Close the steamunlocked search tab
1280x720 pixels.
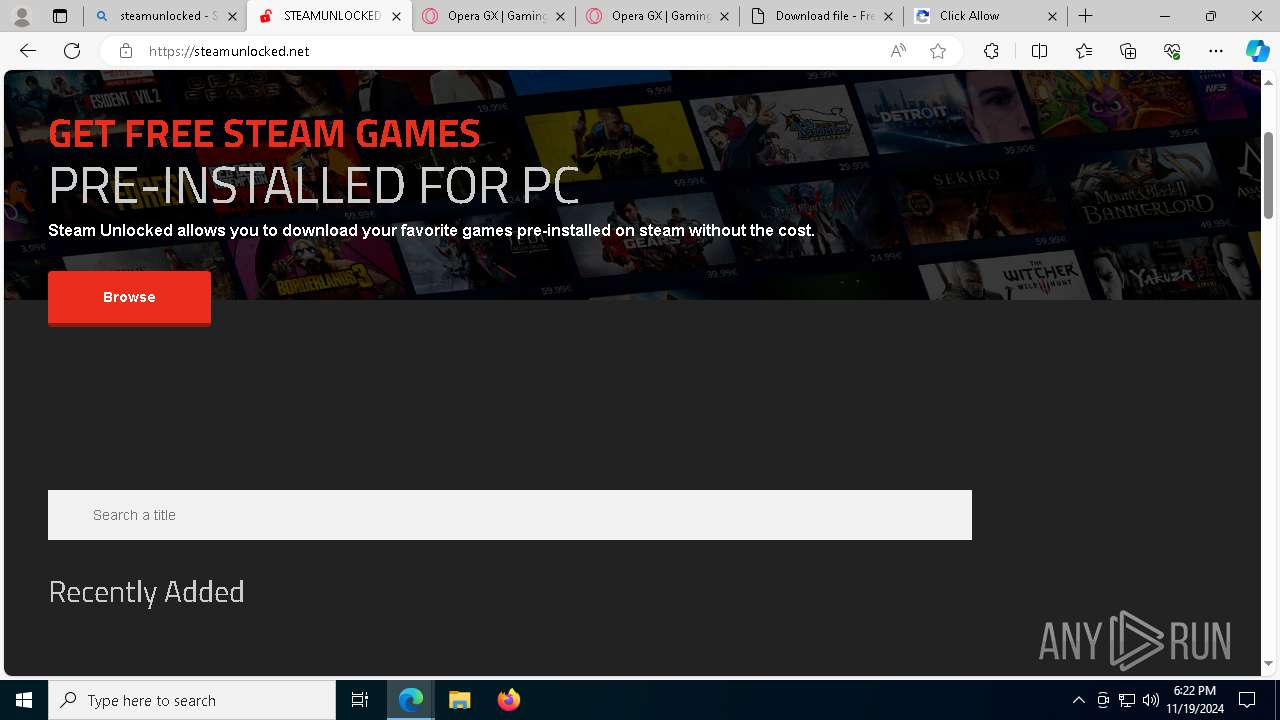(231, 16)
